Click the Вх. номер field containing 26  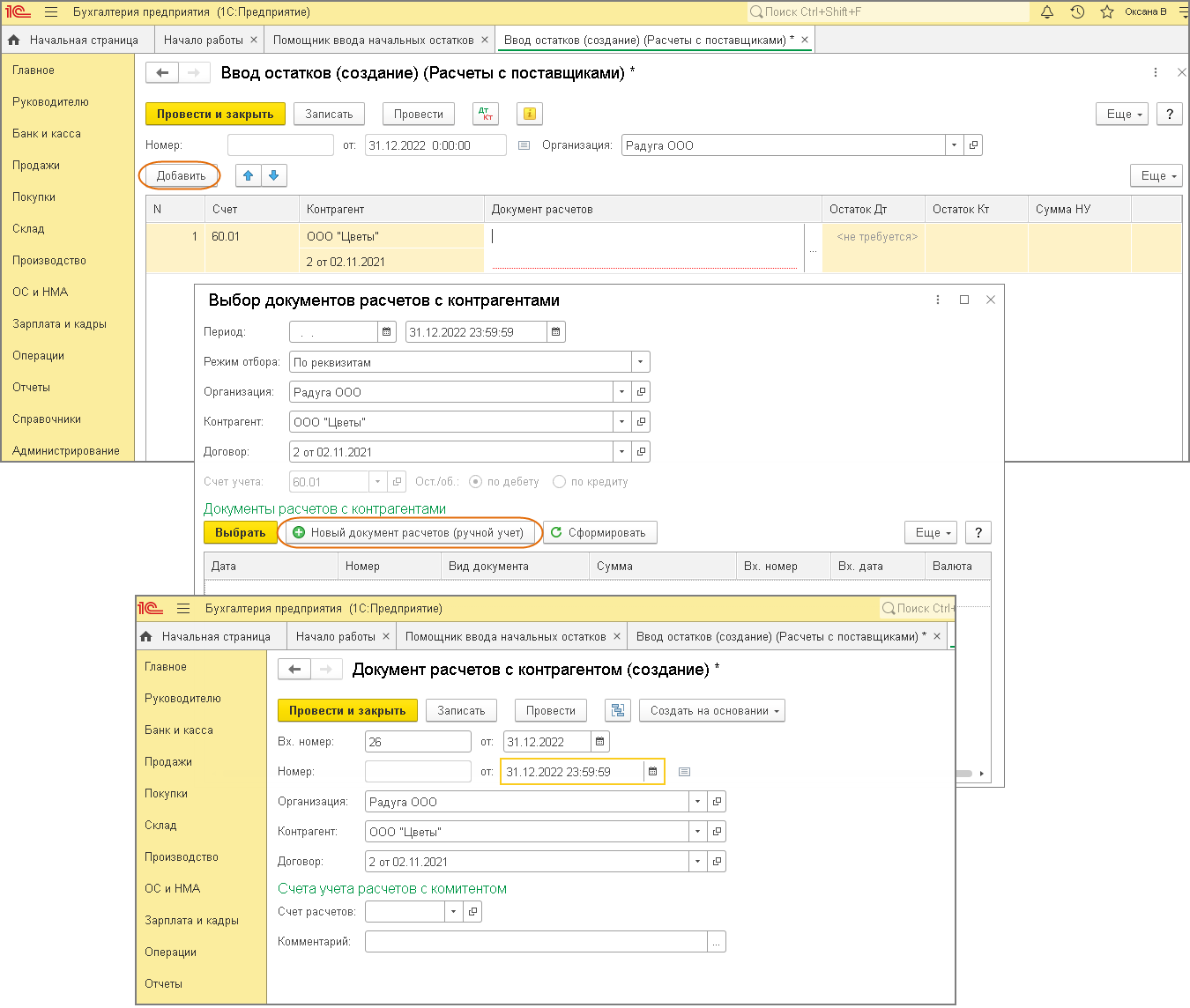418,742
